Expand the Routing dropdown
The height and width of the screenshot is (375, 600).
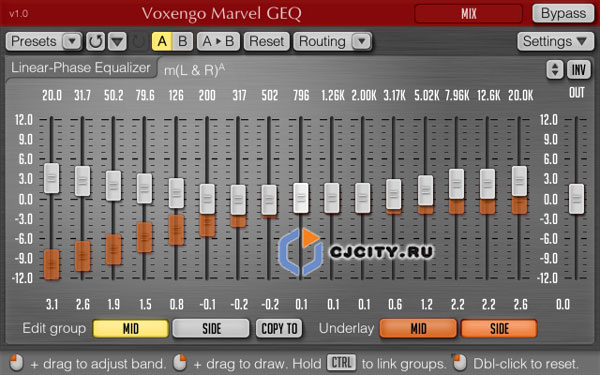[x=333, y=41]
